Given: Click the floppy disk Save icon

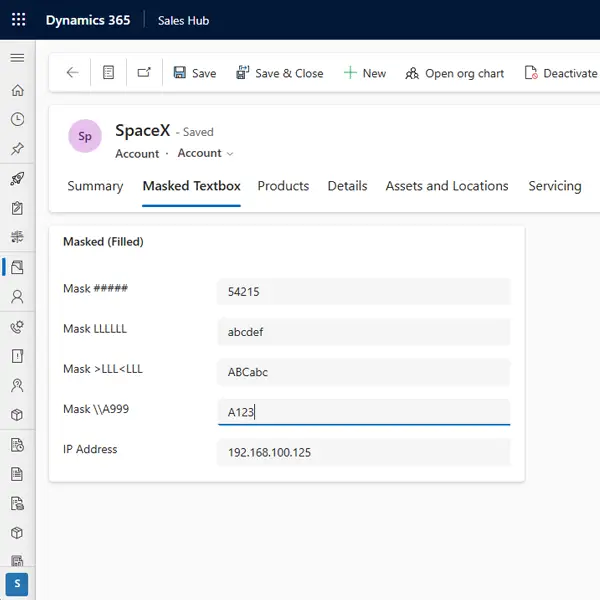Looking at the screenshot, I should [179, 72].
